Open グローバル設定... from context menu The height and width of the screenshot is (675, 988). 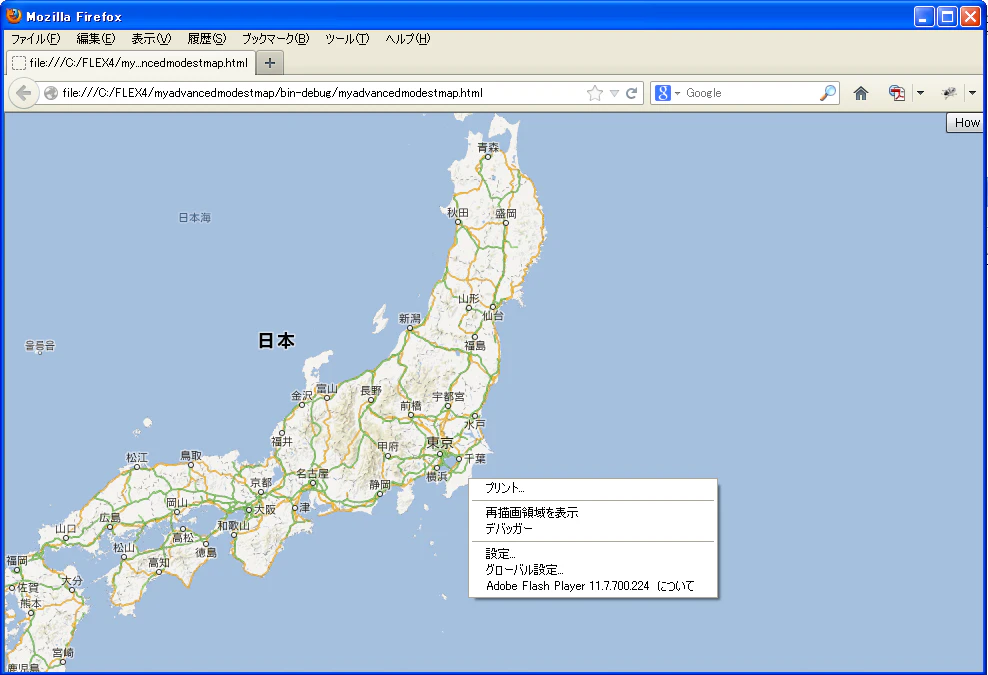click(594, 570)
